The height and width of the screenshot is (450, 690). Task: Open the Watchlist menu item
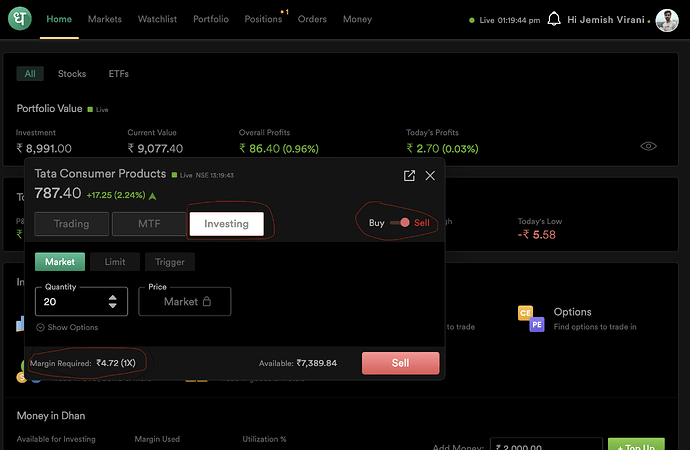[x=157, y=19]
